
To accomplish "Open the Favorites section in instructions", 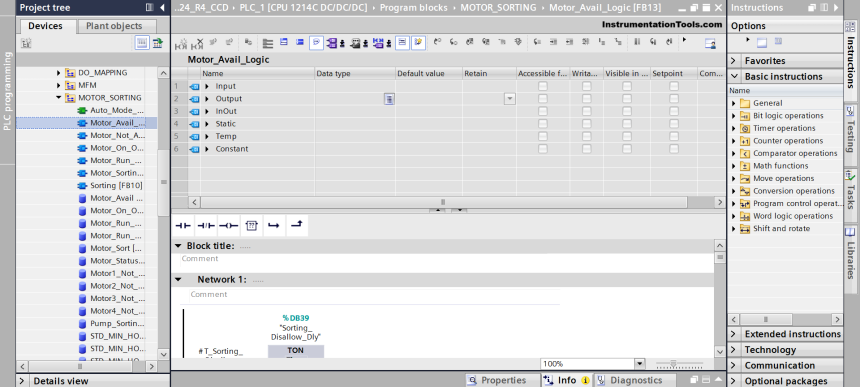I will (x=786, y=60).
